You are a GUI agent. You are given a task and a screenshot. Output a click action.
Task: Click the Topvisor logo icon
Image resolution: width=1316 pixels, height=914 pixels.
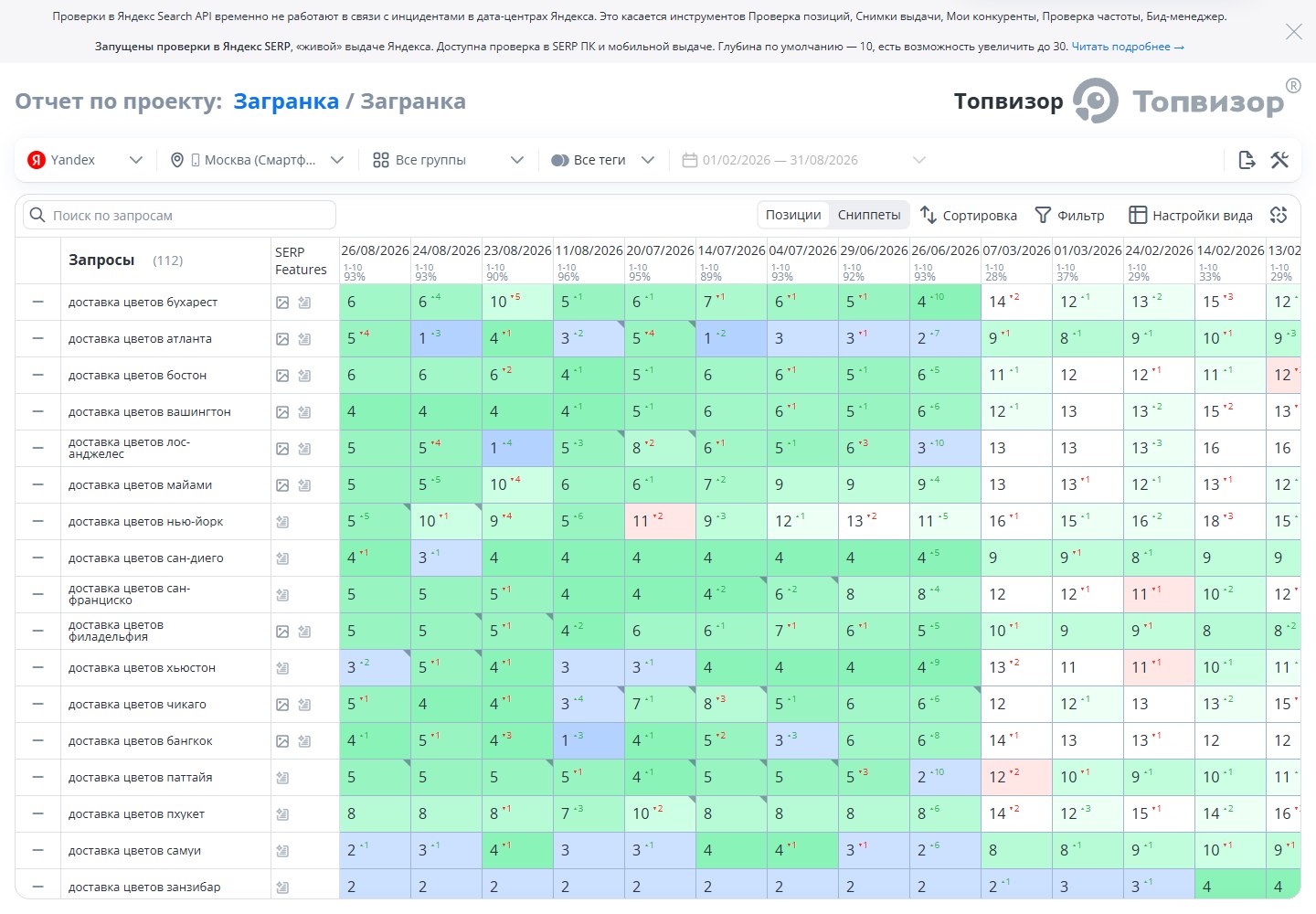(x=1095, y=101)
